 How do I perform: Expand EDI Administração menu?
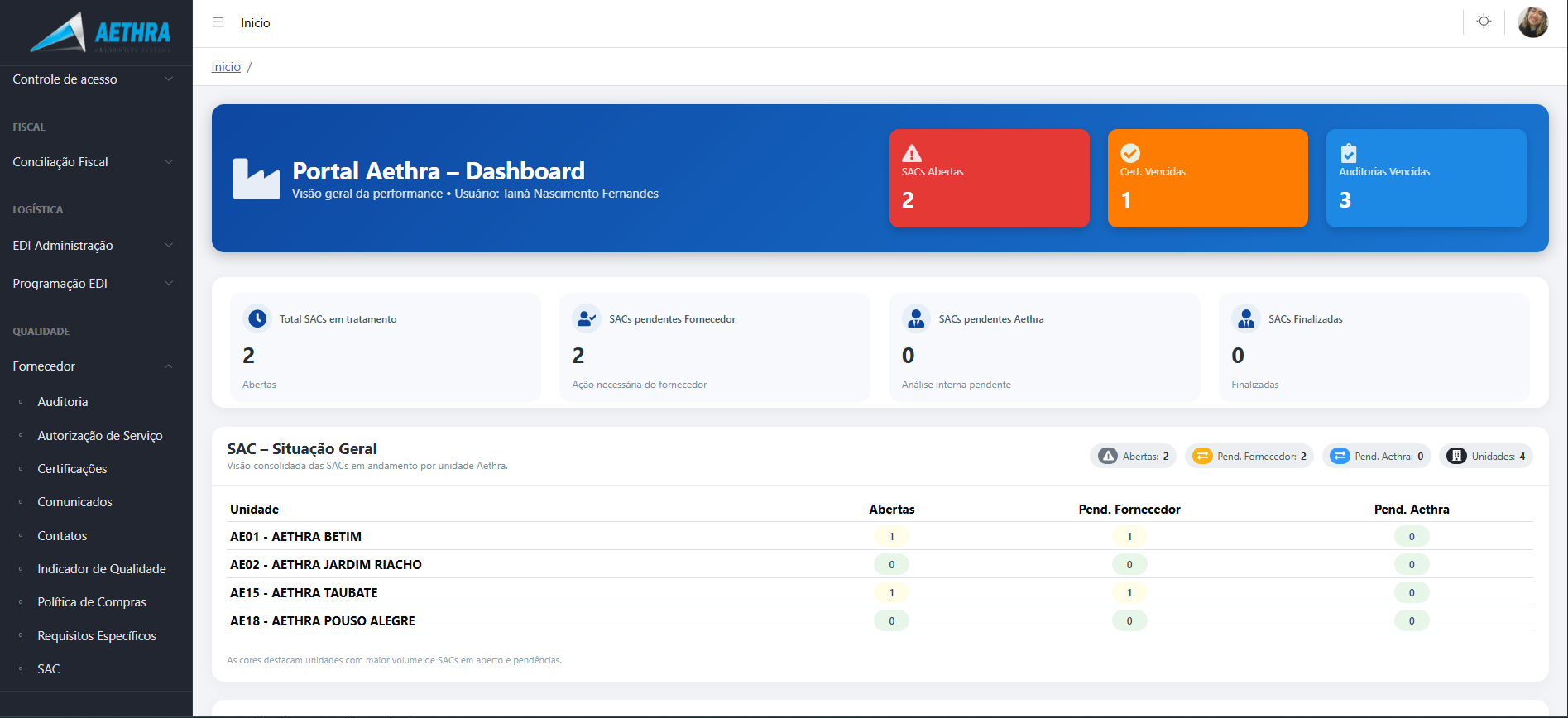(96, 246)
